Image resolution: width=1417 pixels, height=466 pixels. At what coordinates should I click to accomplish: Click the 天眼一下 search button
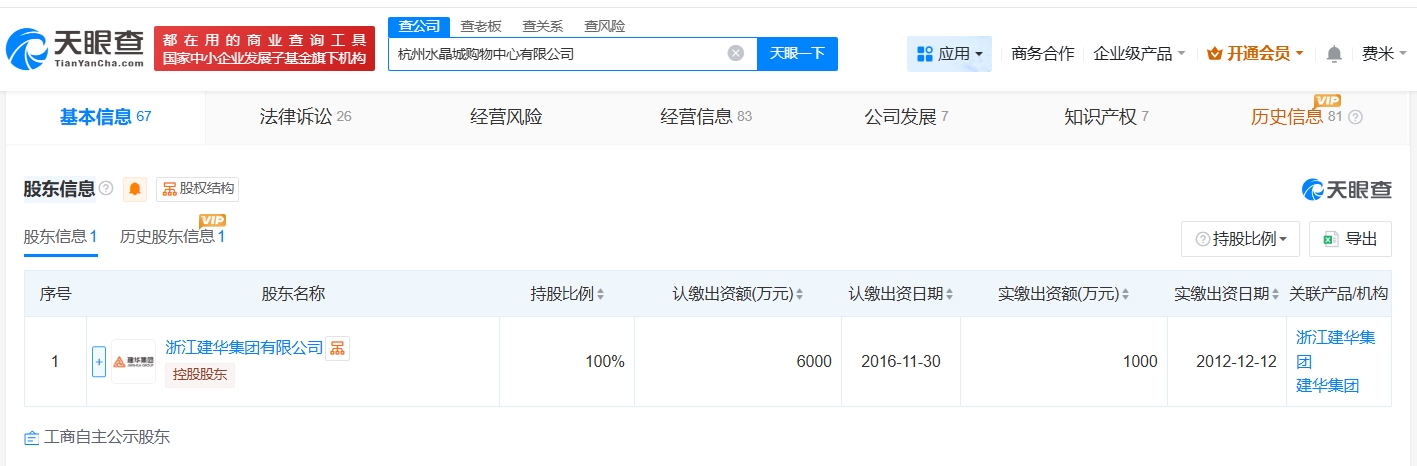pos(797,54)
